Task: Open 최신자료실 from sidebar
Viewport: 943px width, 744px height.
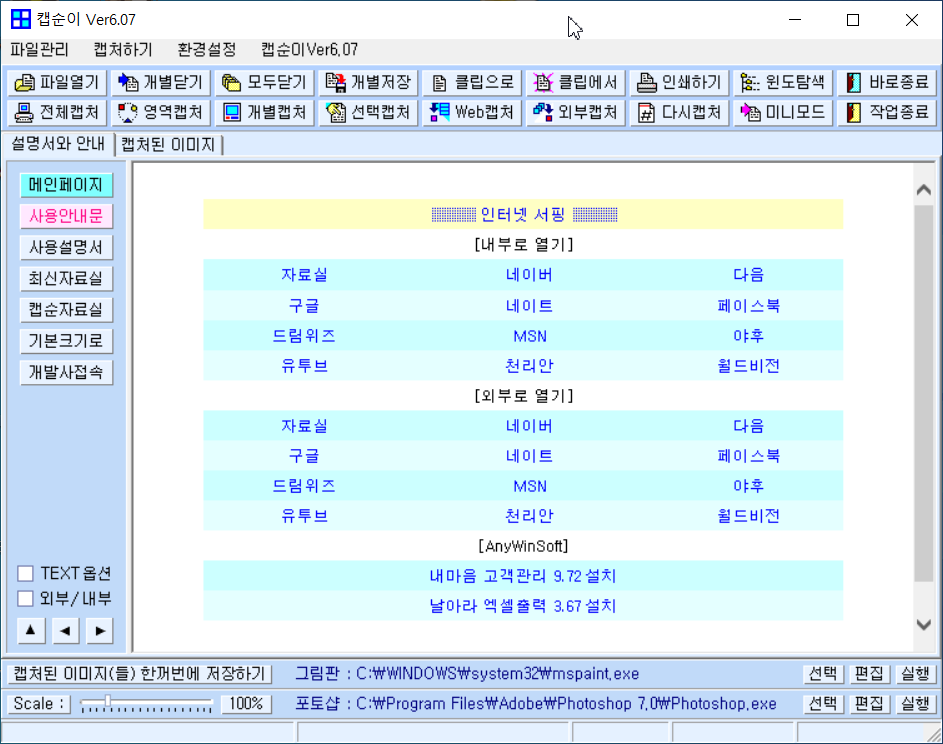Action: point(66,278)
